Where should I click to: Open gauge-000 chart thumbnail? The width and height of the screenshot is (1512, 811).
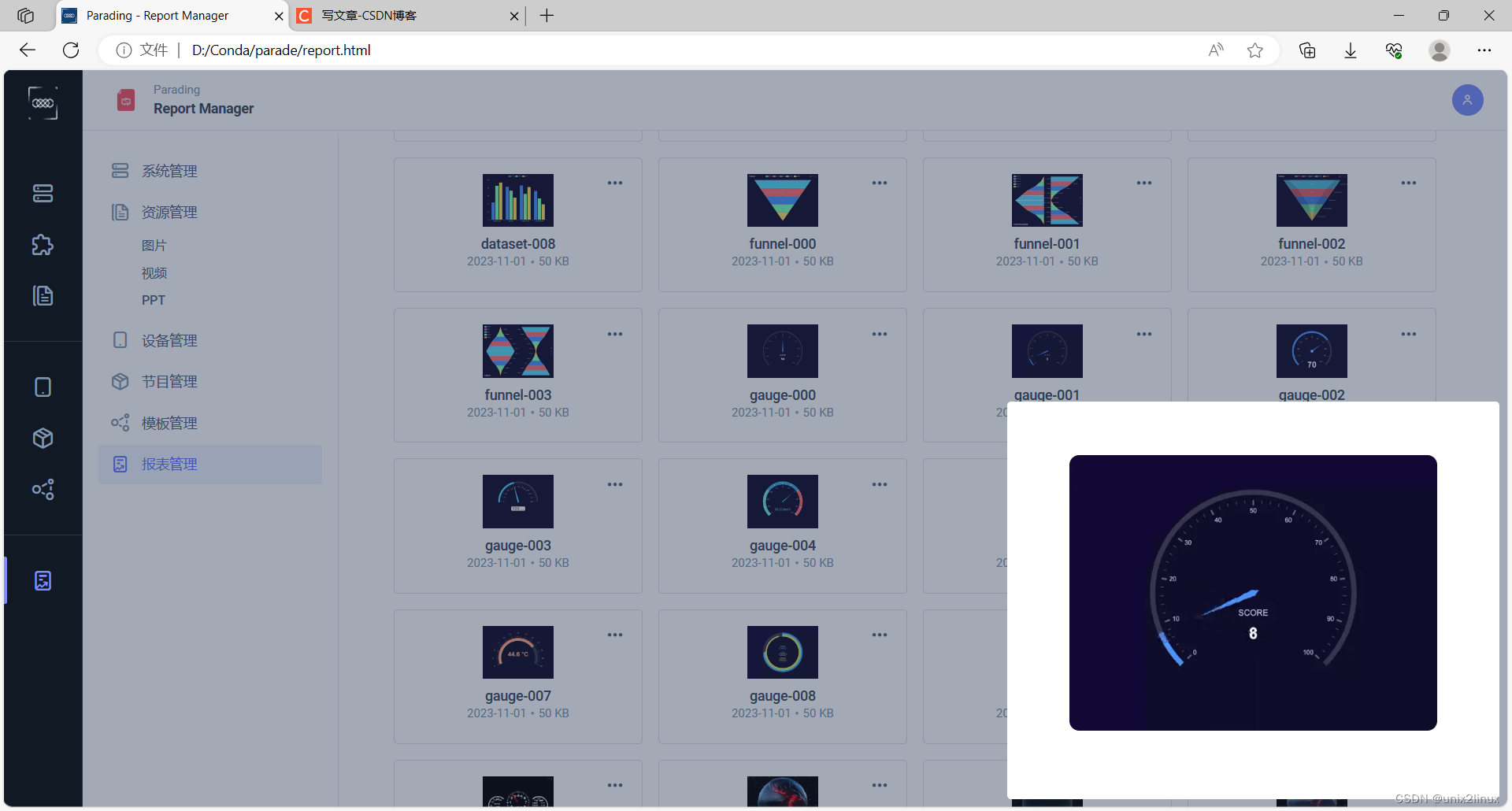point(783,351)
